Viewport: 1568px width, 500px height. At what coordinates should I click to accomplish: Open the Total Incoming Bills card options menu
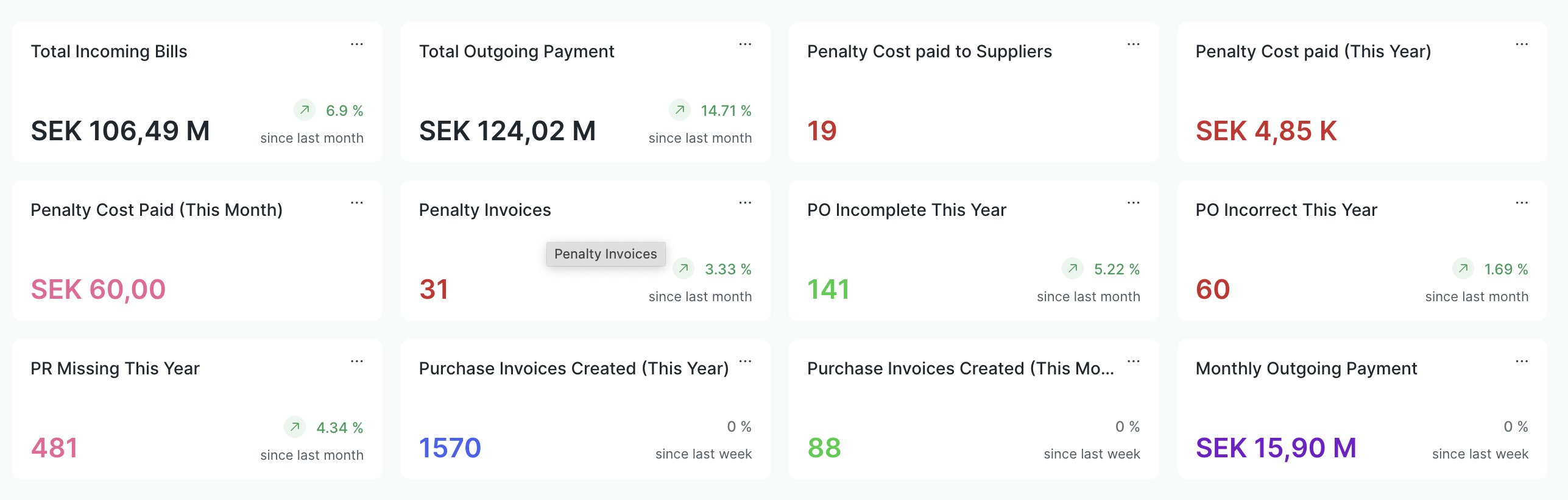357,45
